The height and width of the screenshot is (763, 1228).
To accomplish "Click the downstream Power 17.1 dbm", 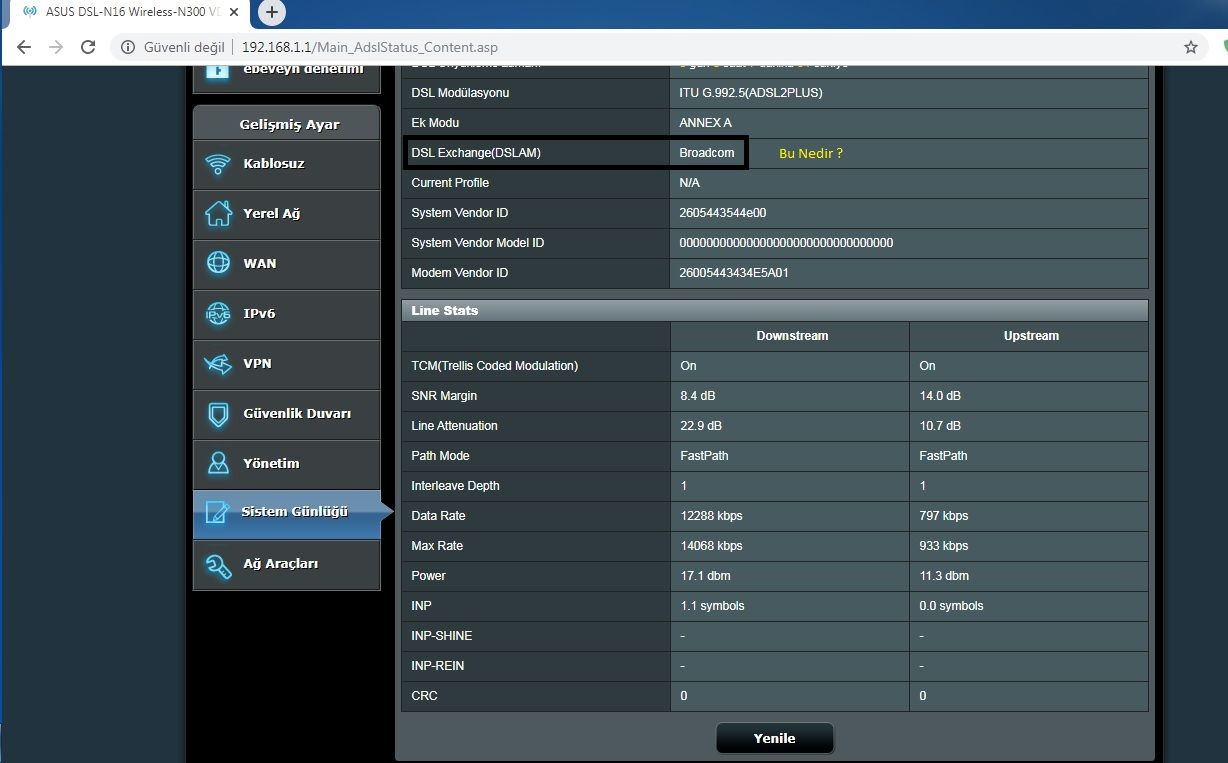I will (705, 576).
